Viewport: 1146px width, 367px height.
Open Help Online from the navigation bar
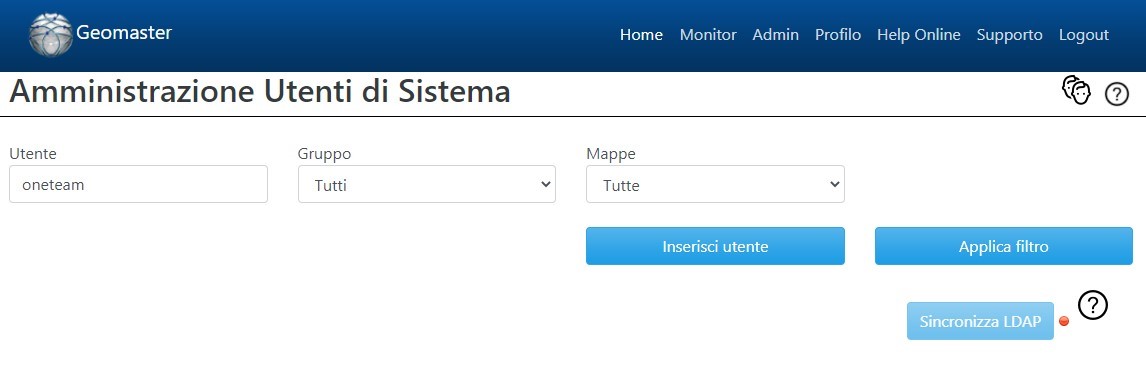click(x=918, y=35)
